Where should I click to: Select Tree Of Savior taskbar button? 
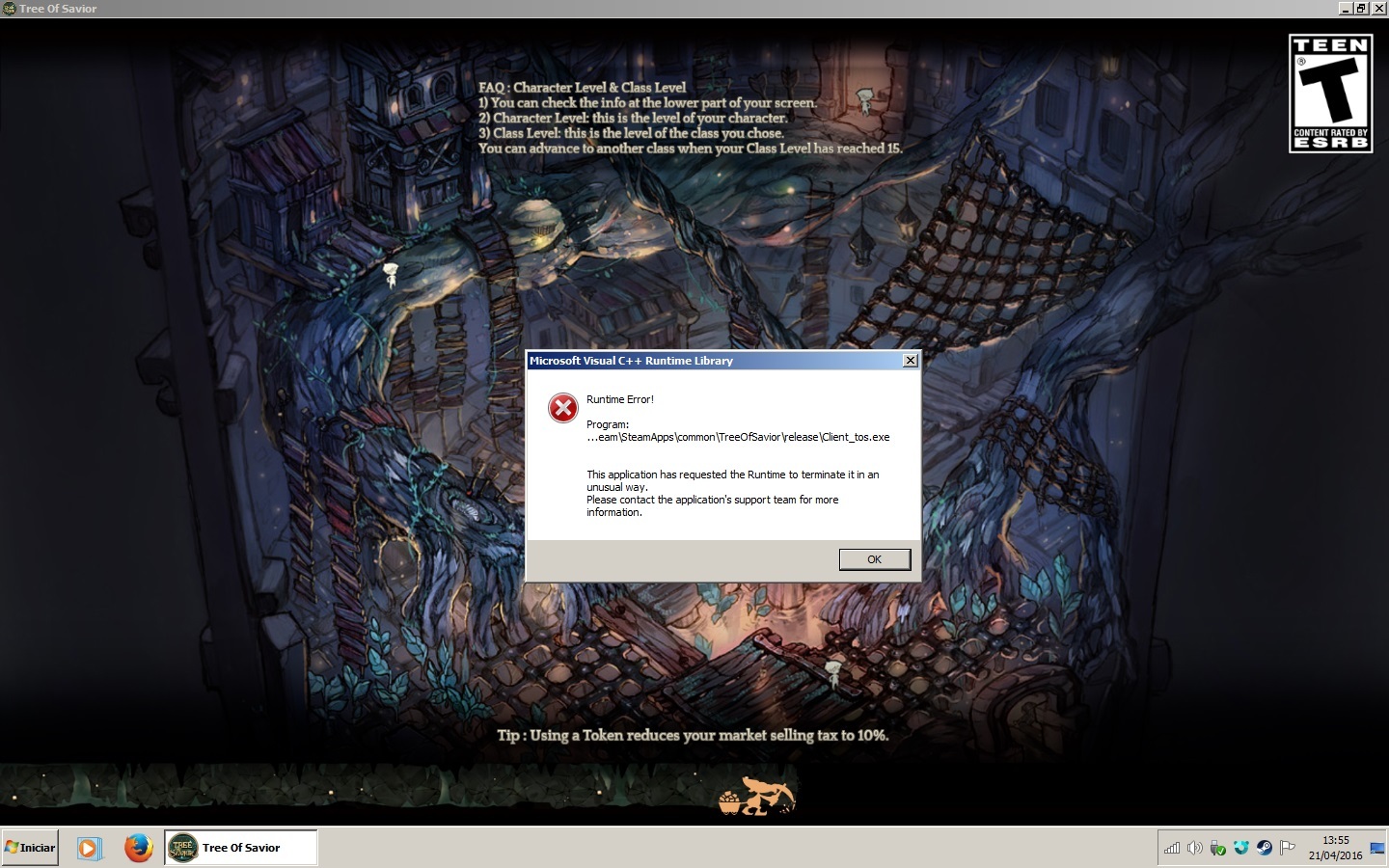point(241,848)
